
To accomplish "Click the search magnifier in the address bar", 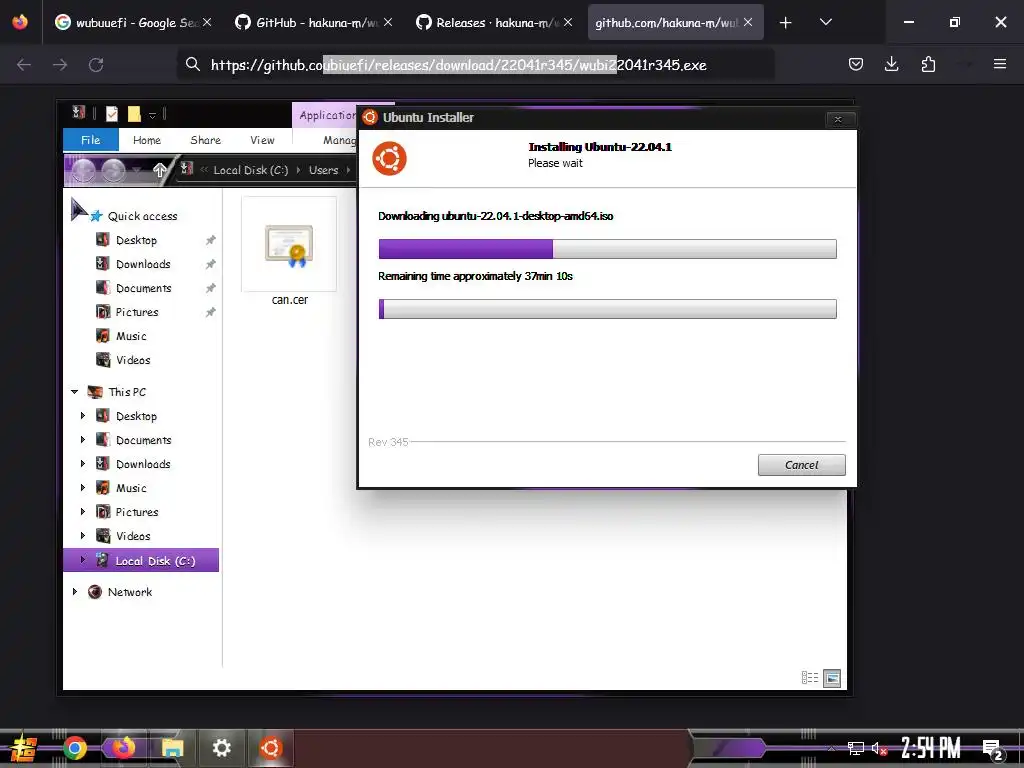I will click(193, 64).
